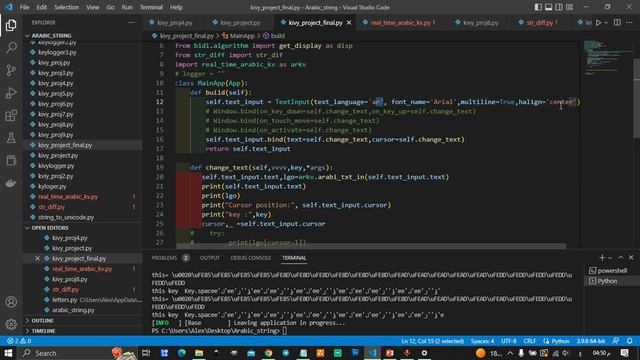Viewport: 640px width, 360px height.
Task: Open PowerPoint from the taskbar
Action: point(390,353)
